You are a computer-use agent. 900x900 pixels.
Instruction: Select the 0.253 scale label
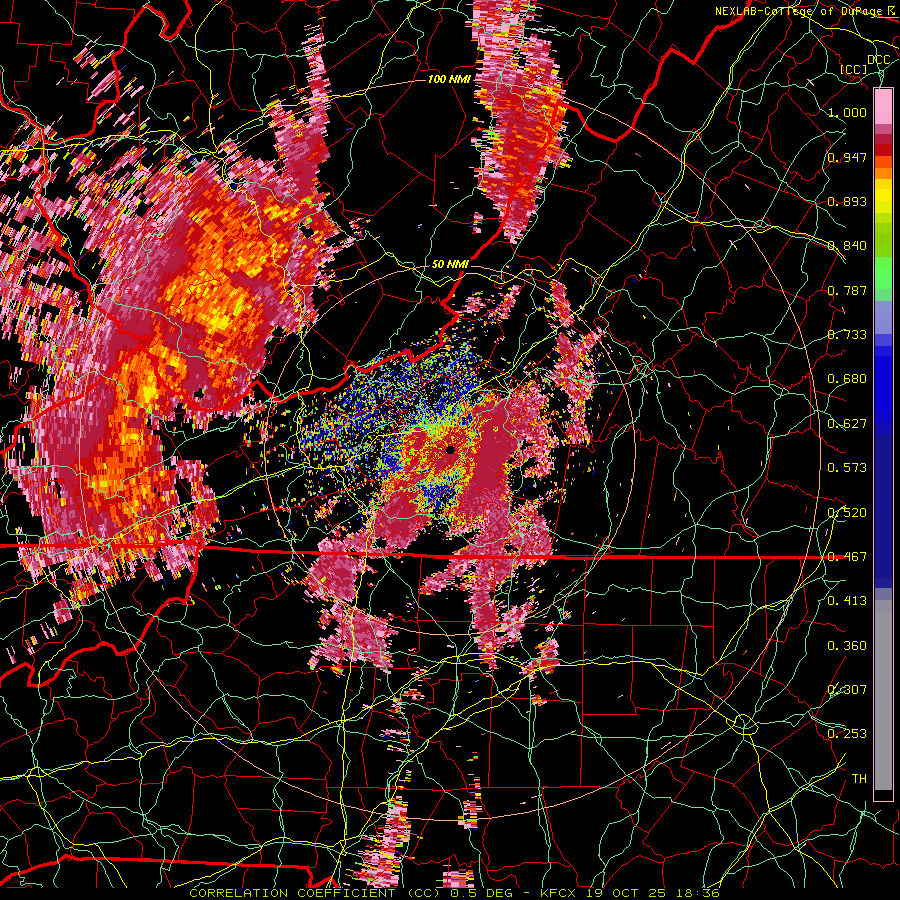point(847,734)
